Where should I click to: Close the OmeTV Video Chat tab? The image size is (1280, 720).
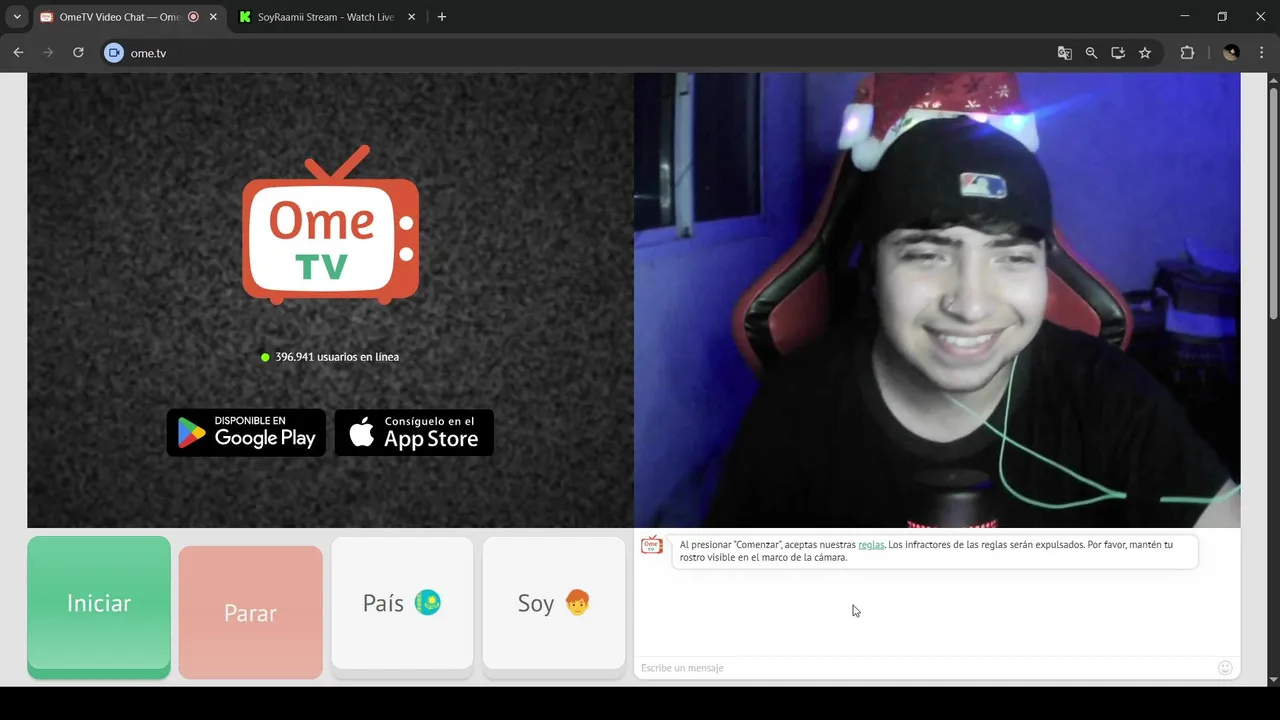tap(213, 17)
